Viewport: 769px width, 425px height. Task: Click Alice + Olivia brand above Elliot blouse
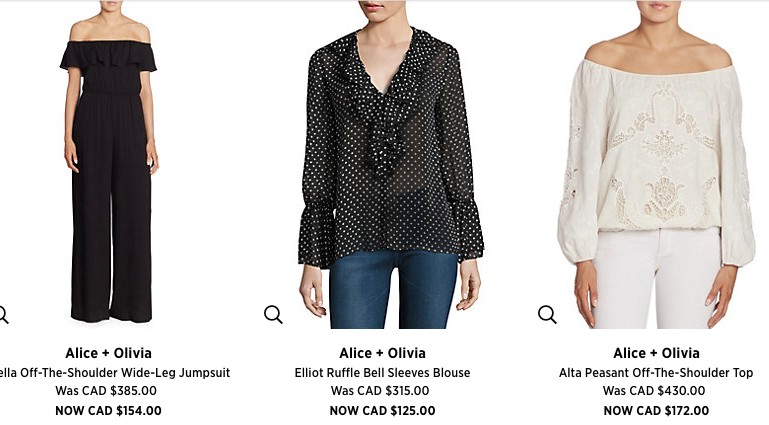pyautogui.click(x=383, y=353)
